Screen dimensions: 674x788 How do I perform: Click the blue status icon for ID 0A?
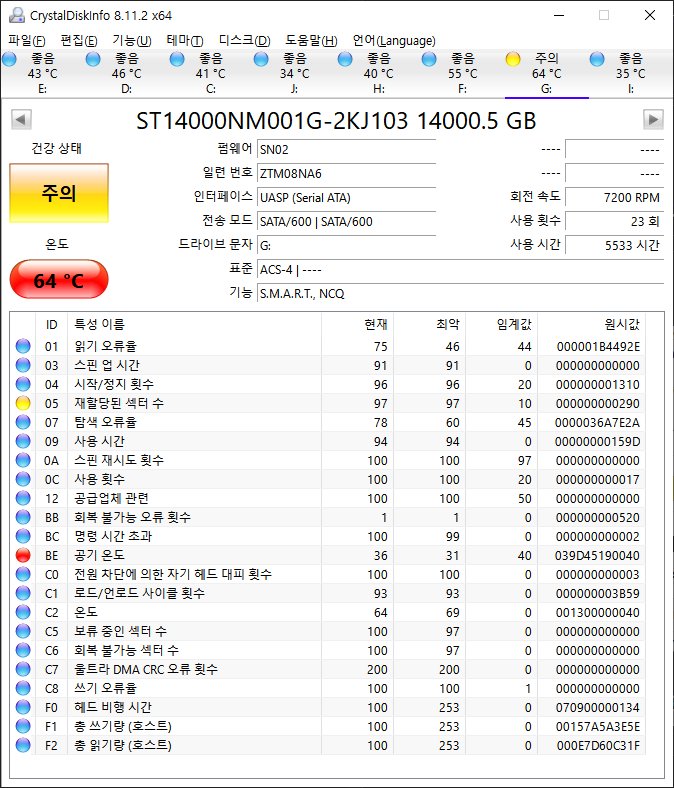[23, 460]
